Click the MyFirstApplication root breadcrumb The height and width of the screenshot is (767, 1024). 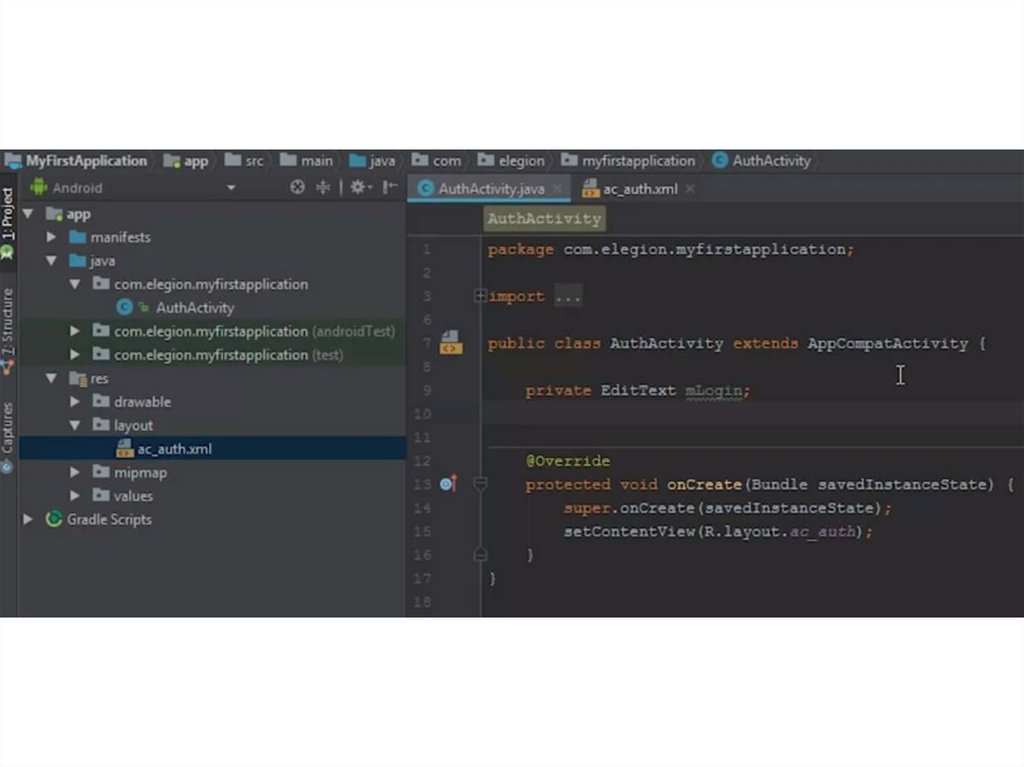coord(85,161)
